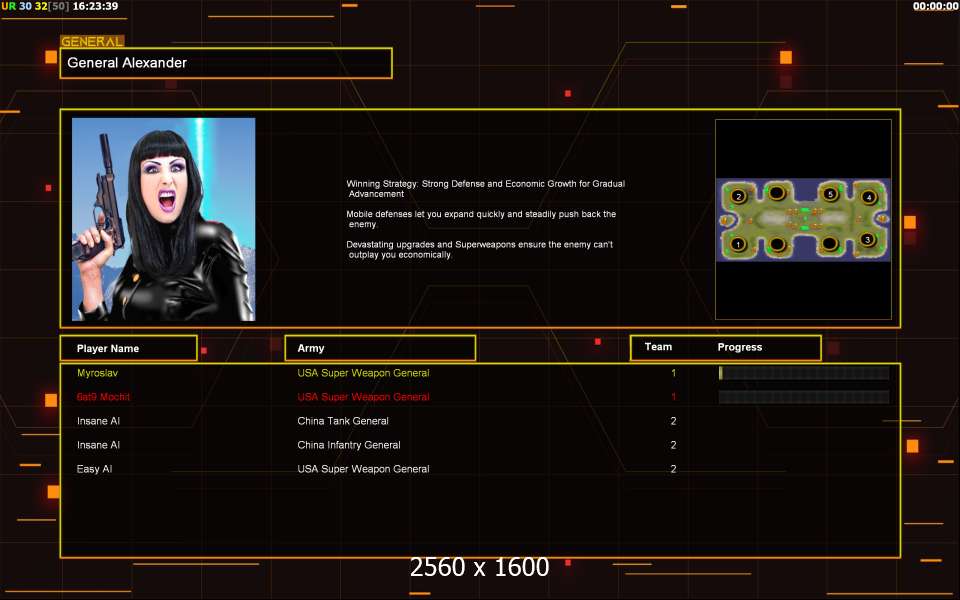Click team number 2 for China Tank General
The width and height of the screenshot is (960, 600).
(x=673, y=421)
